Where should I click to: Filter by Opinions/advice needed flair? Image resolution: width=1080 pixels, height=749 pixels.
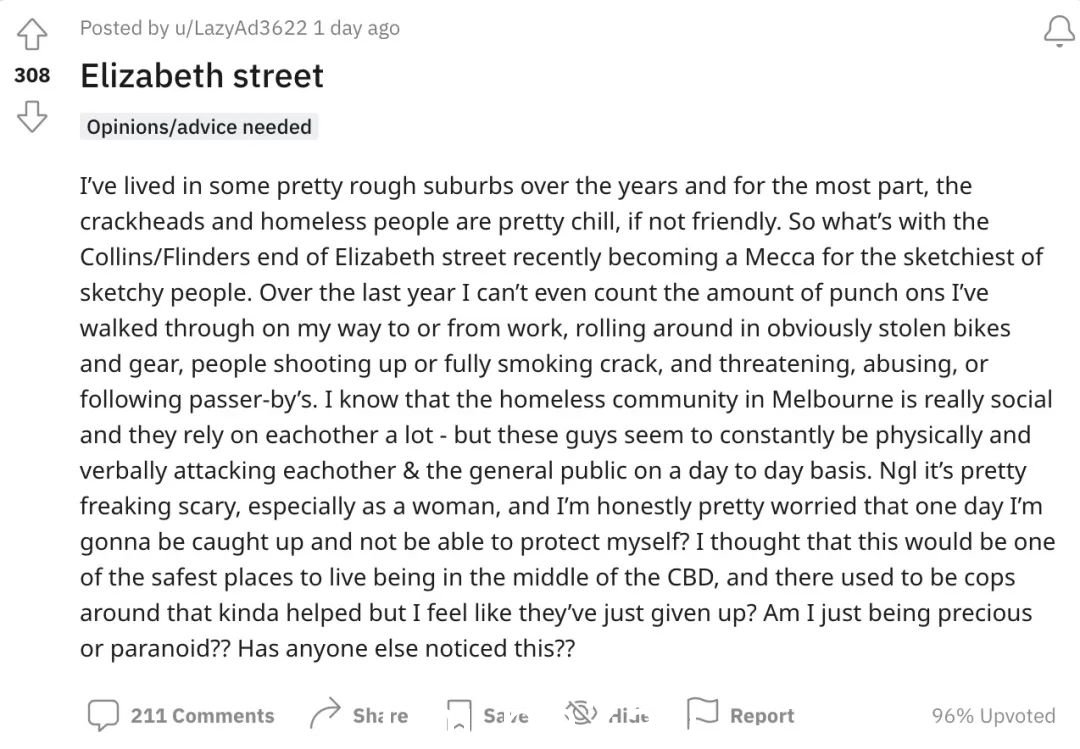[199, 127]
